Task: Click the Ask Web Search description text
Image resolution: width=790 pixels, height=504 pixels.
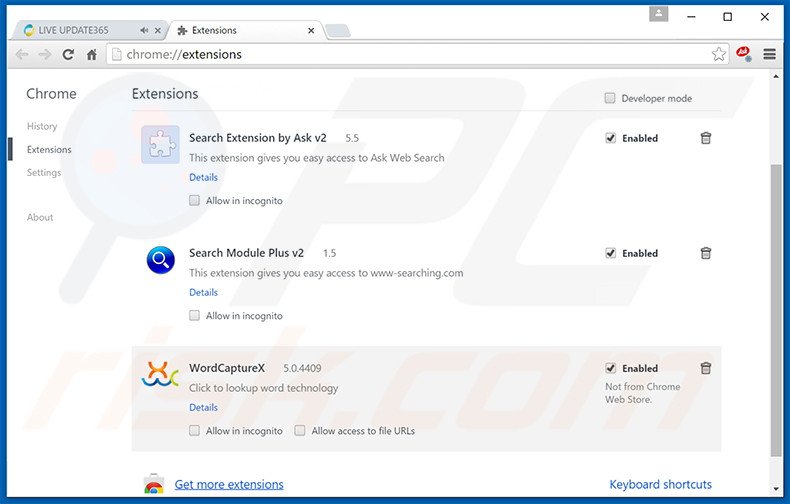Action: tap(317, 158)
